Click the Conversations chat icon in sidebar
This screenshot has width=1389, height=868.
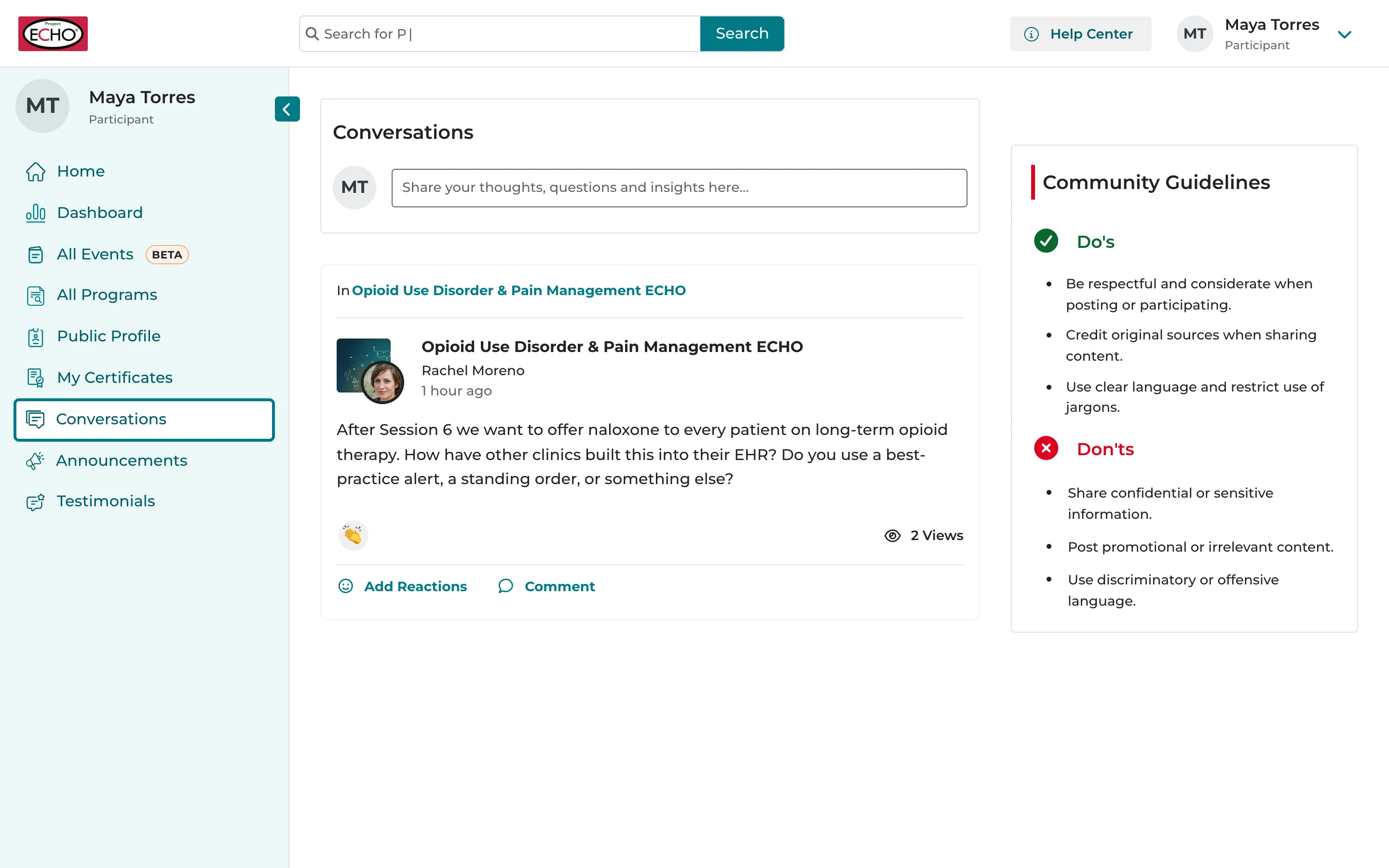pyautogui.click(x=36, y=419)
